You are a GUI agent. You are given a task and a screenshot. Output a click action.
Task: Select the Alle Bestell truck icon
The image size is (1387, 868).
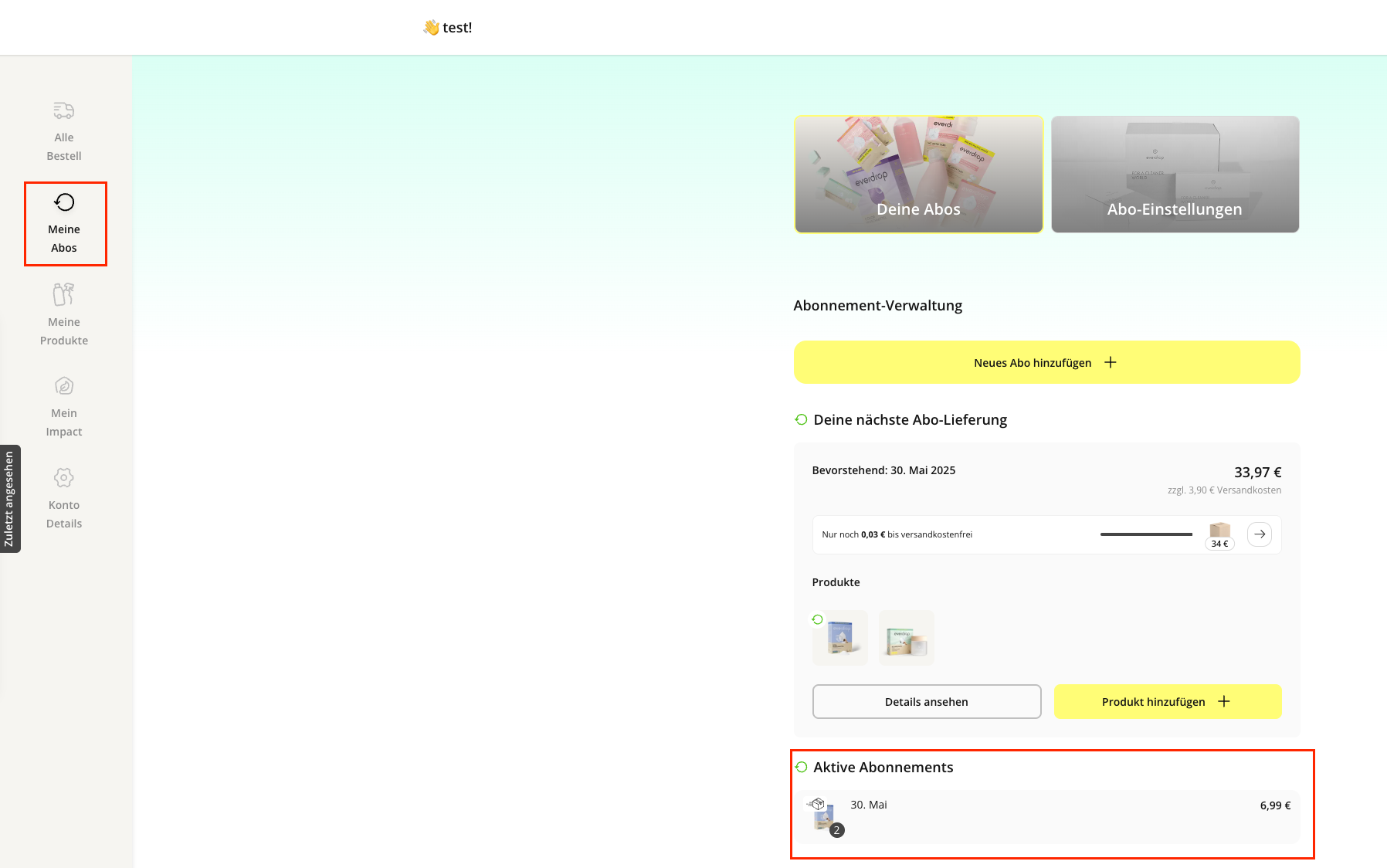coord(64,110)
